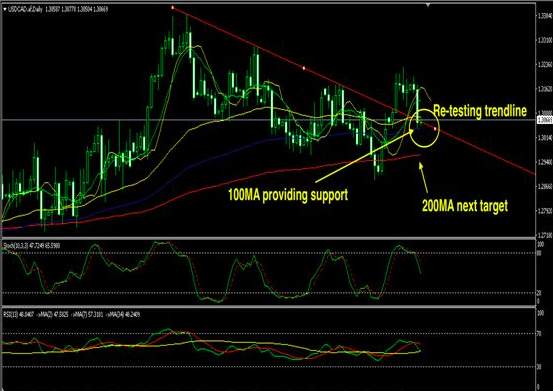
Task: Click the chart shift triangle marker on top edge
Action: click(x=428, y=5)
